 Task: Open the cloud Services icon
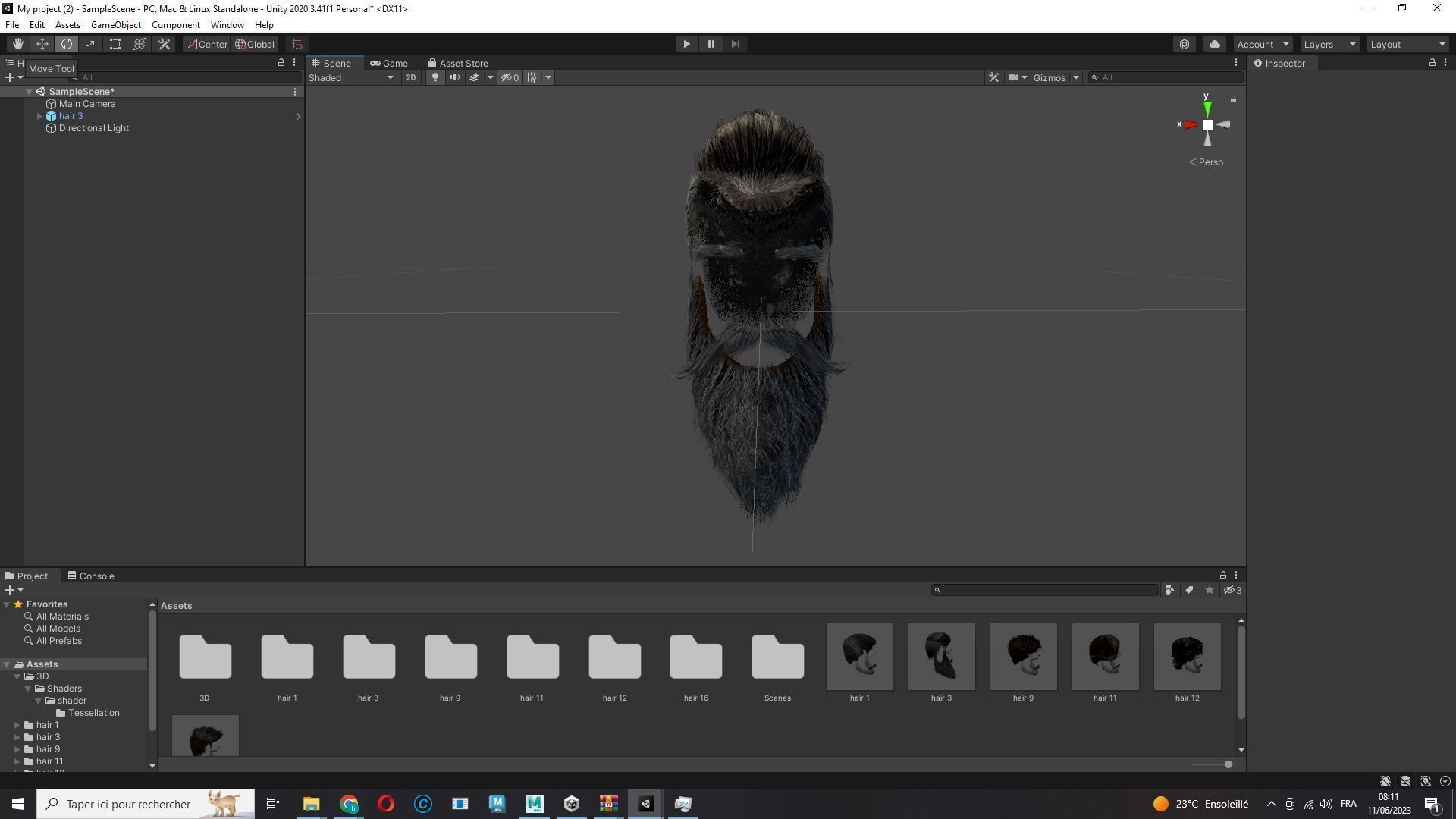(x=1214, y=44)
